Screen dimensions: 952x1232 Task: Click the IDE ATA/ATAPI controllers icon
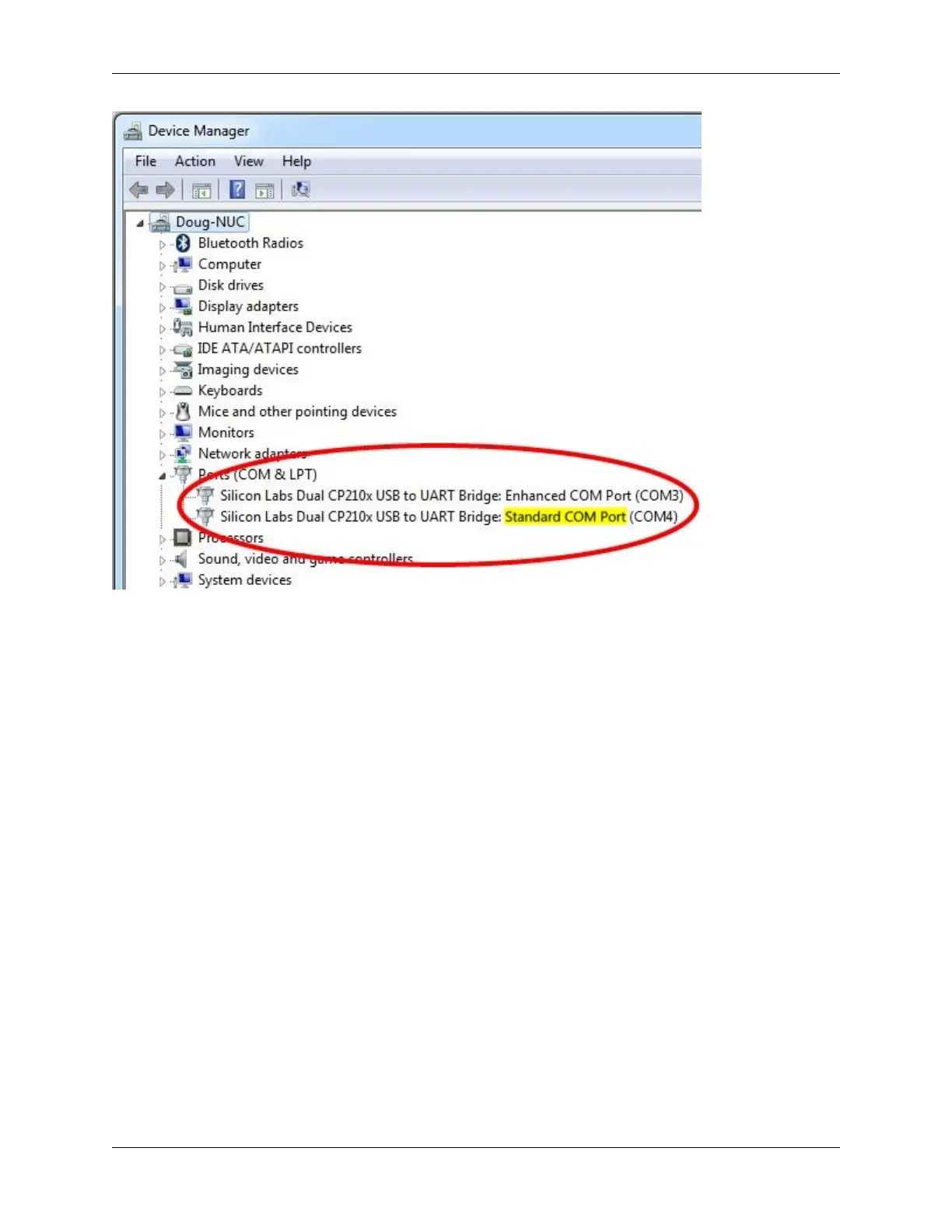point(183,349)
